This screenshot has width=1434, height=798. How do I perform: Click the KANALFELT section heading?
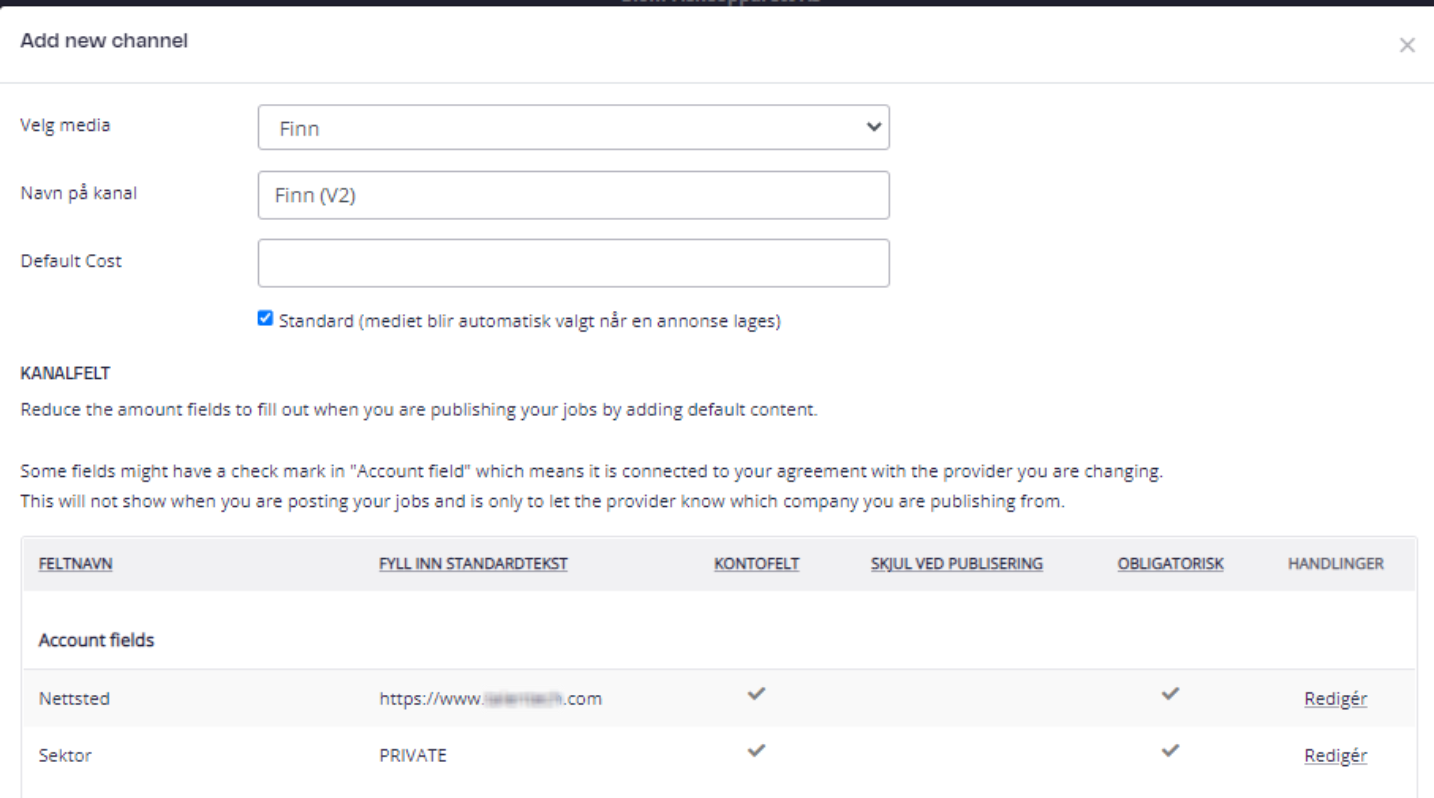tap(65, 373)
